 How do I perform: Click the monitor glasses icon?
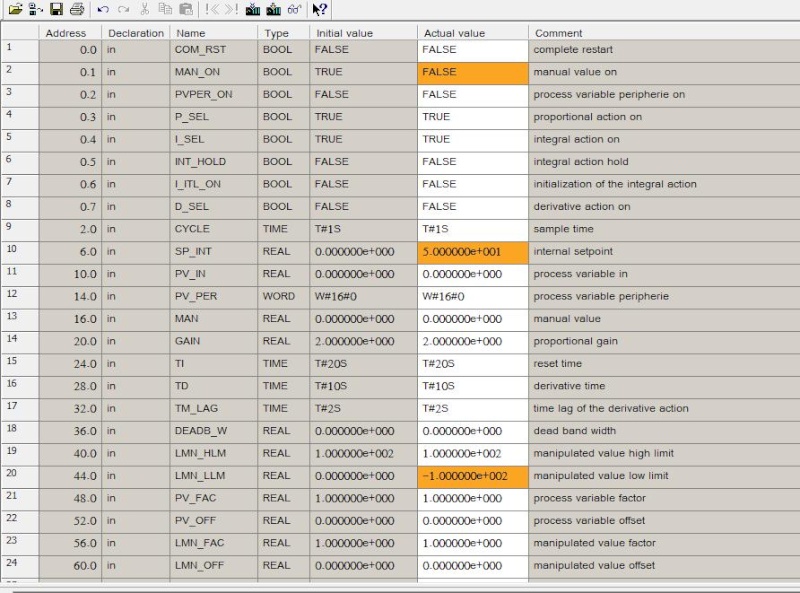point(295,9)
